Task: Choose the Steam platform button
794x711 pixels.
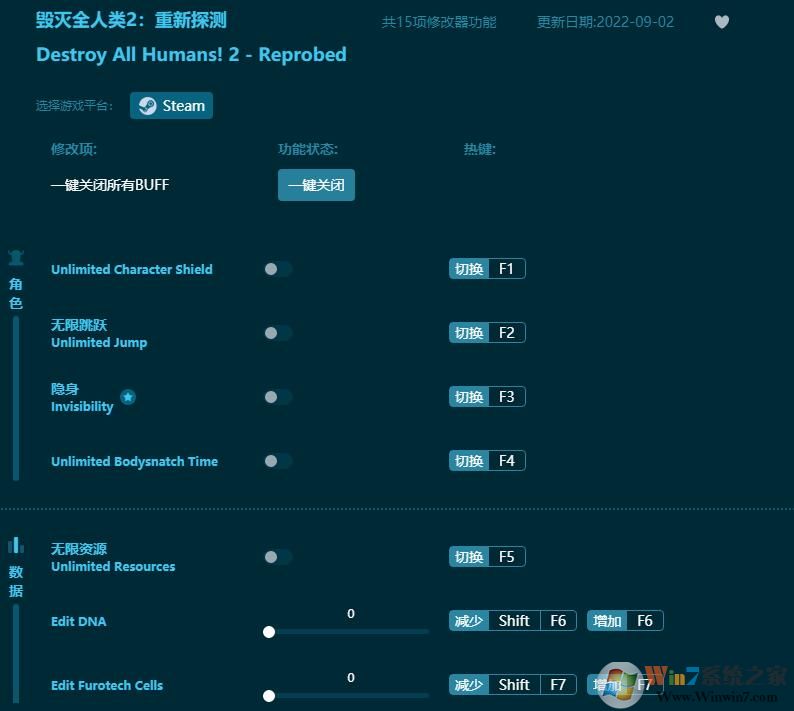Action: pyautogui.click(x=171, y=106)
